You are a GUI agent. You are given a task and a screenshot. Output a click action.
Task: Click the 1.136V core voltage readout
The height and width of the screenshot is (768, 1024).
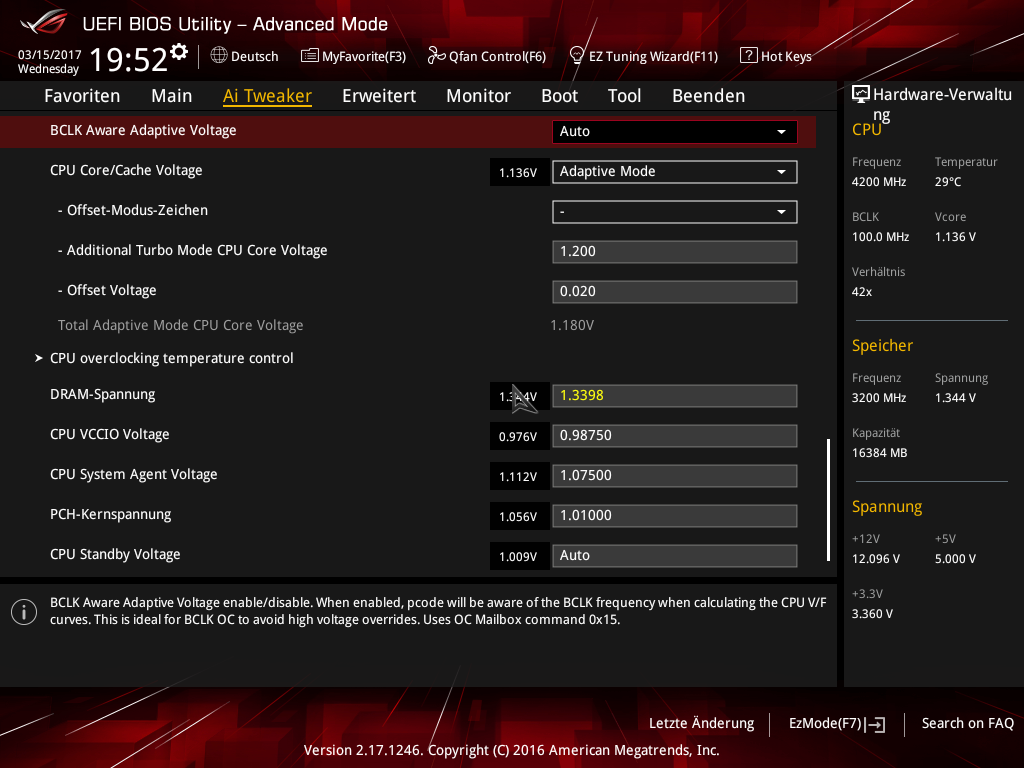coord(519,172)
